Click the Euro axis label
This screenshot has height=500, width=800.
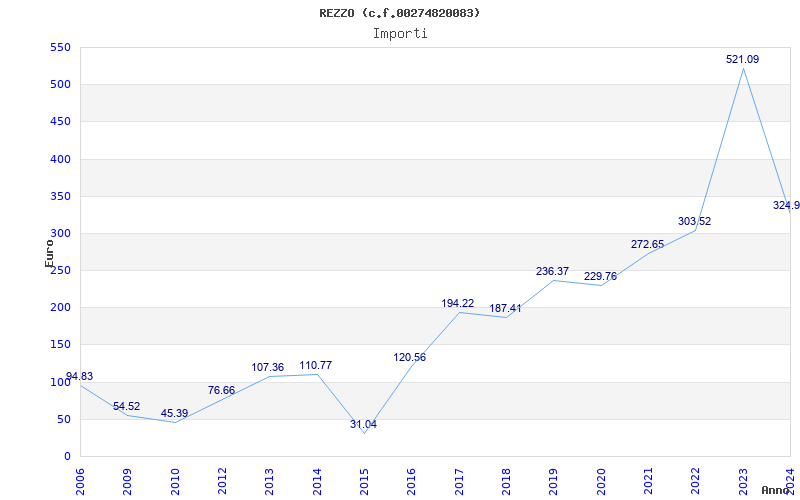[x=49, y=253]
